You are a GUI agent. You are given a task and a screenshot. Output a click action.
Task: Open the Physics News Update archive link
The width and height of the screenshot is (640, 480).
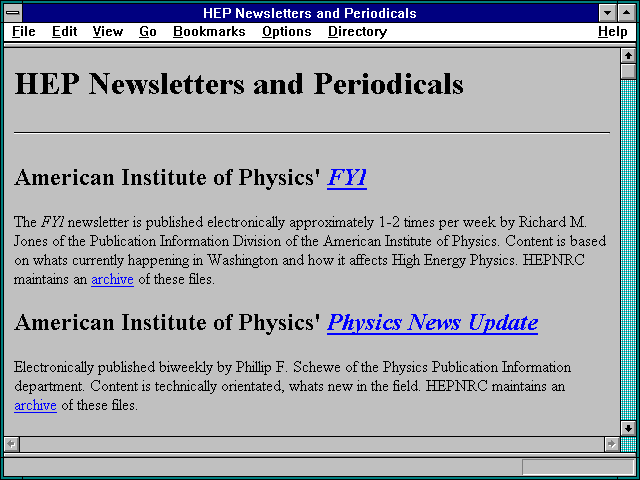click(x=35, y=405)
